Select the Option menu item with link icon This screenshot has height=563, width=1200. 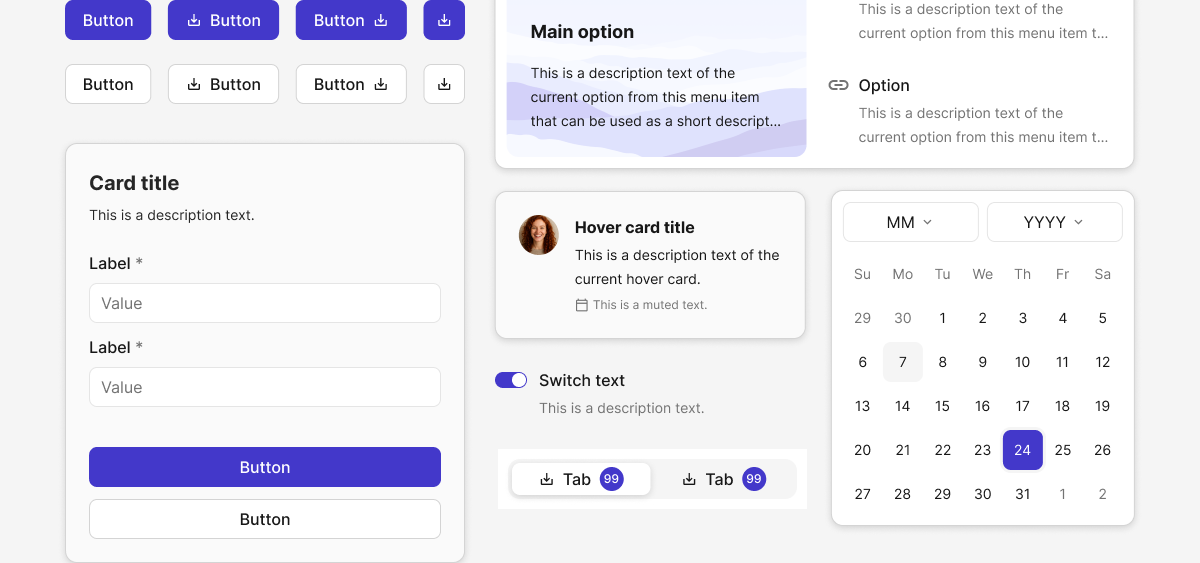click(970, 110)
